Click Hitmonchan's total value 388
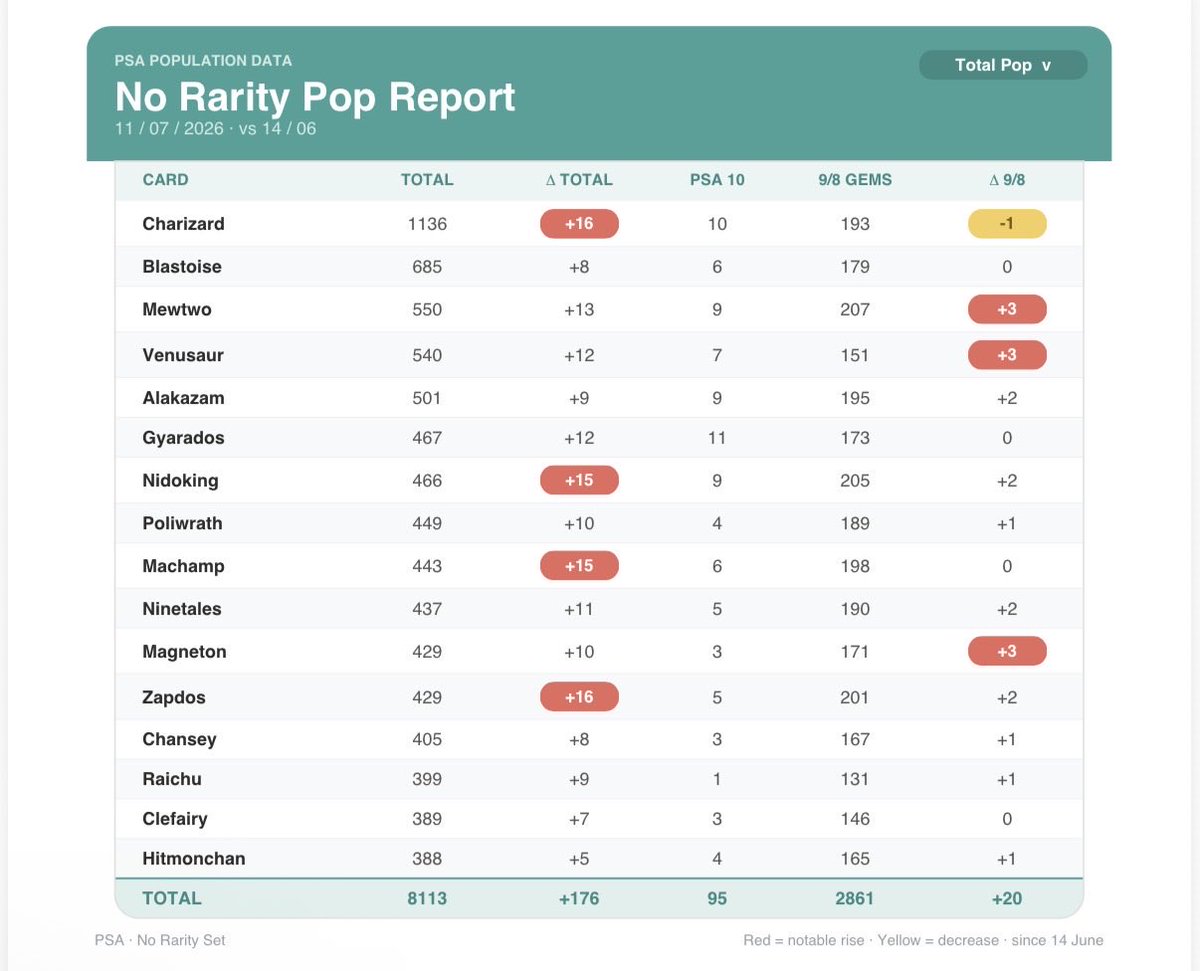 click(427, 859)
